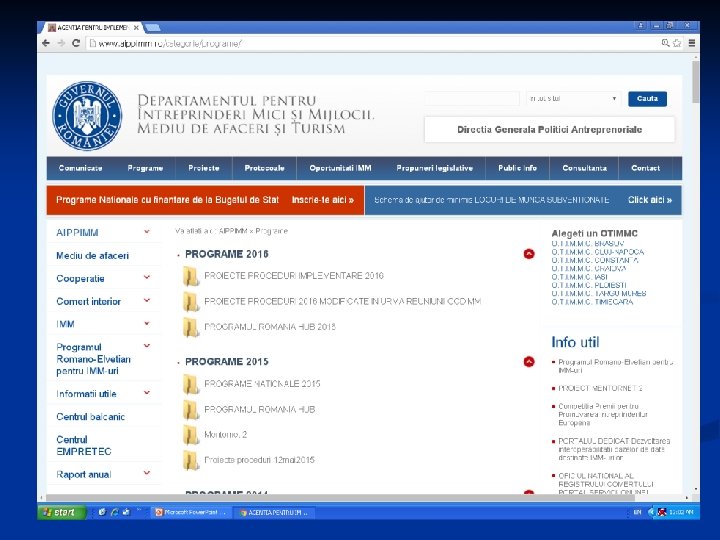Open the Contact menu item
The height and width of the screenshot is (540, 720).
pyautogui.click(x=646, y=168)
